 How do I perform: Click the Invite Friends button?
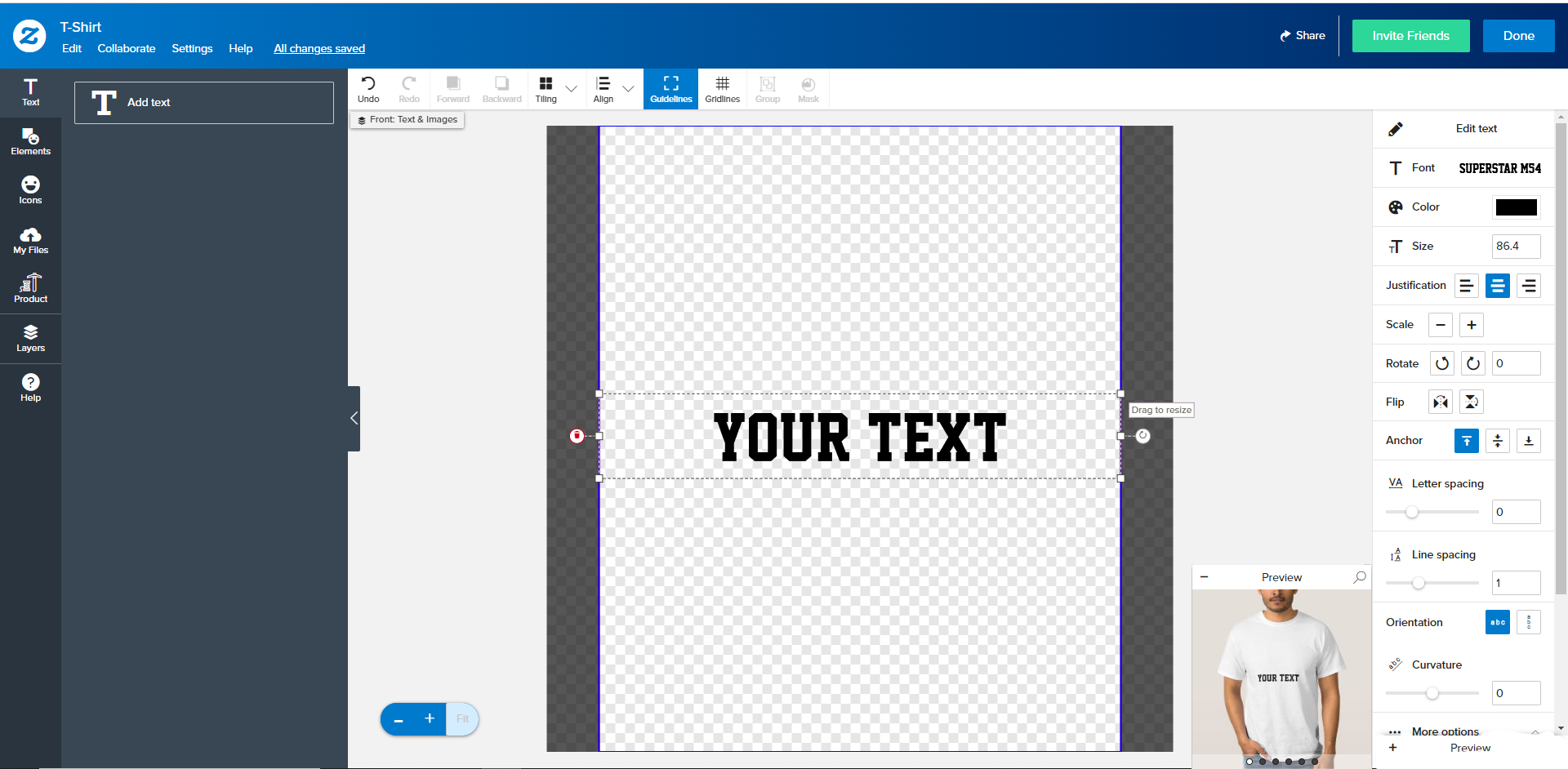click(x=1410, y=36)
